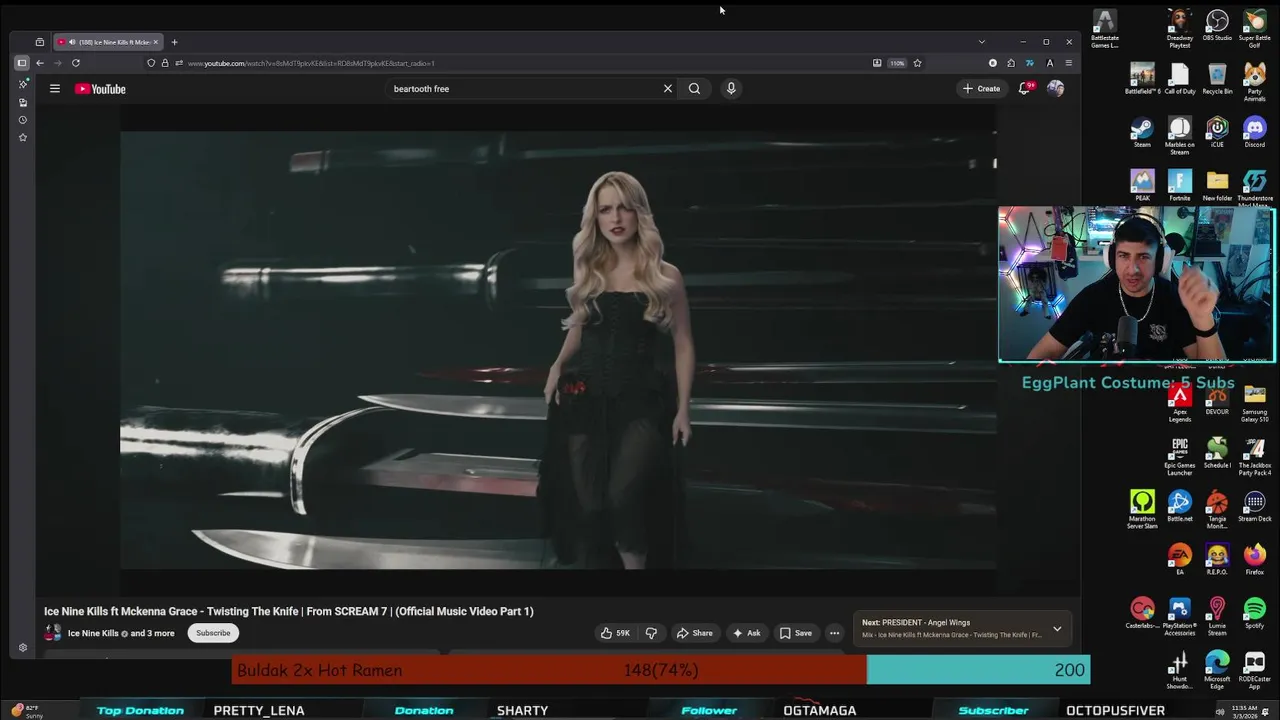The width and height of the screenshot is (1280, 720).
Task: Go to the YouTube home logo
Action: coord(100,89)
